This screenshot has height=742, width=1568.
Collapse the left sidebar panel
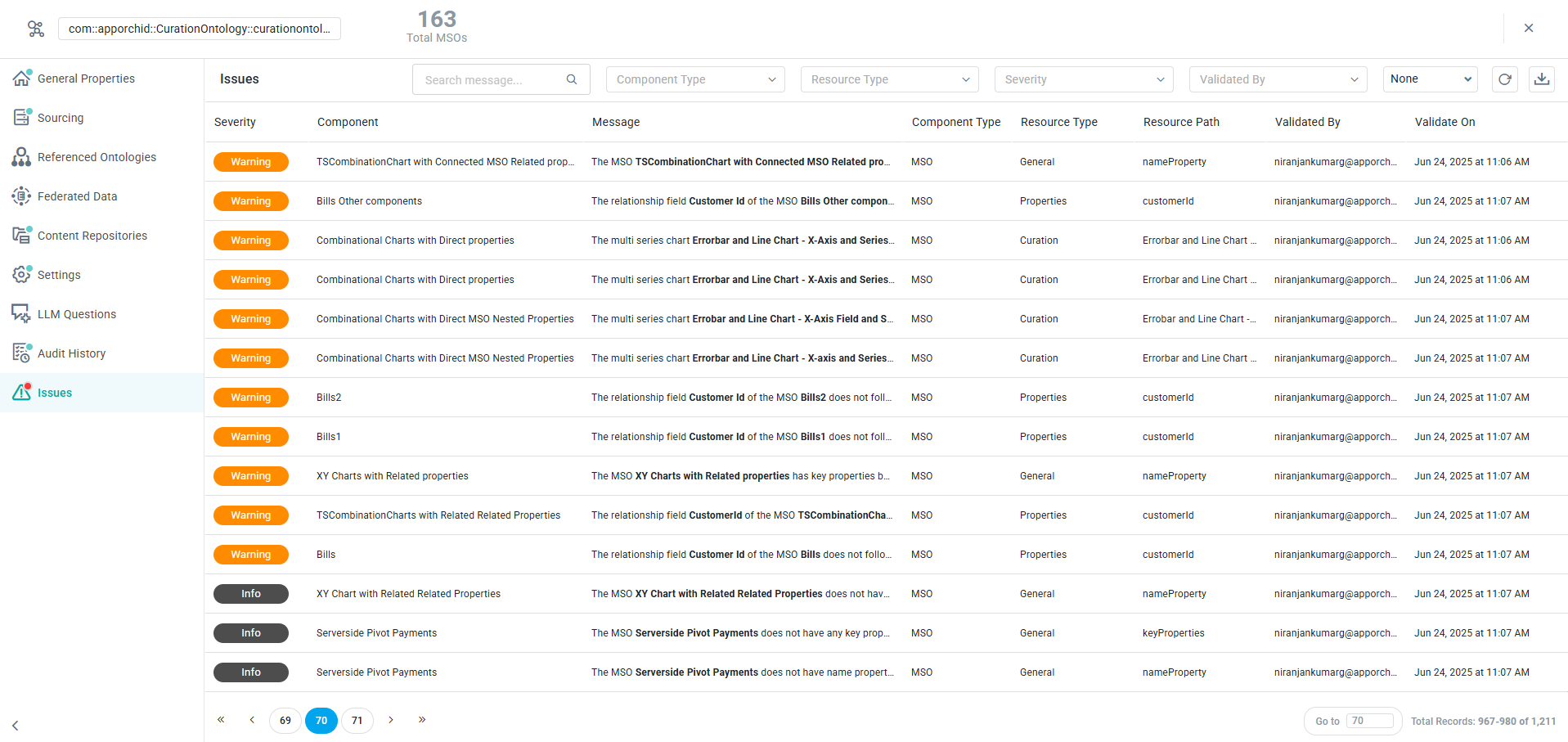(x=15, y=725)
